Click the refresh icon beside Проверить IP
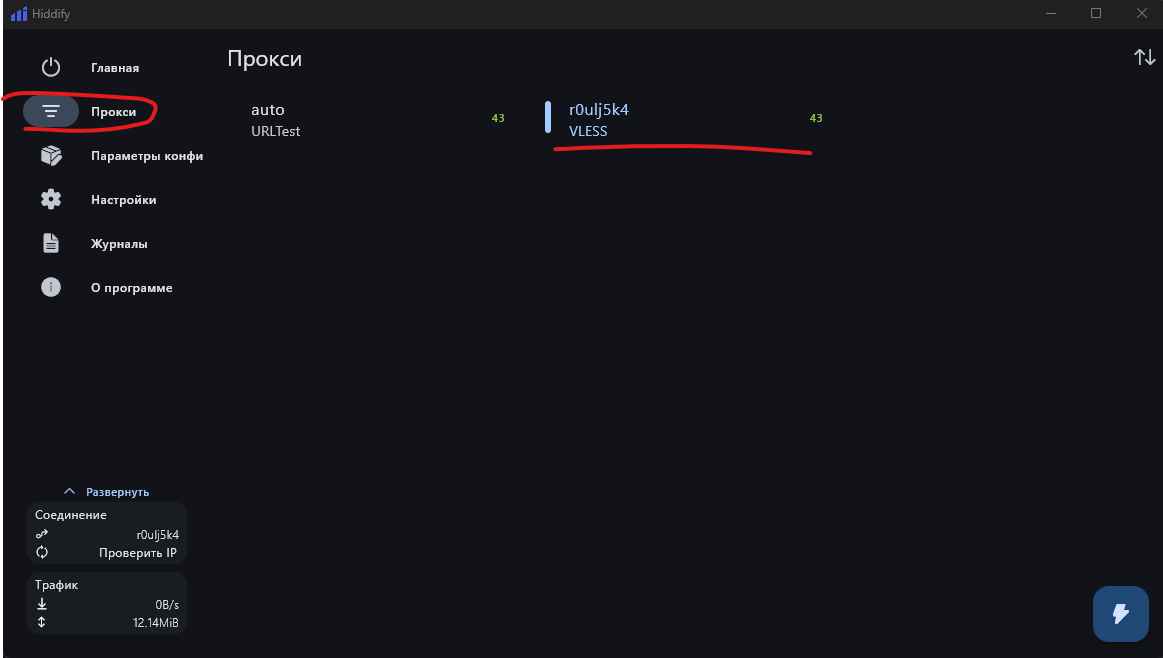Screen dimensions: 1163x658 pyautogui.click(x=42, y=552)
